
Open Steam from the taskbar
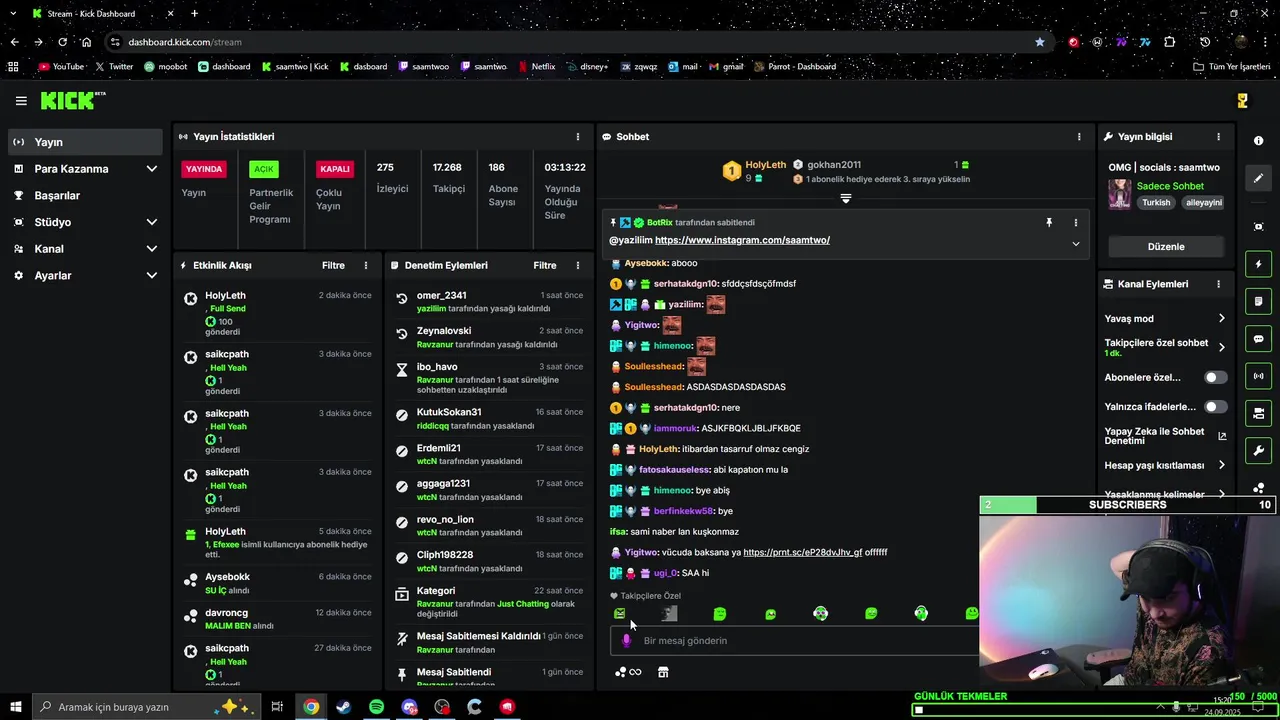point(344,707)
